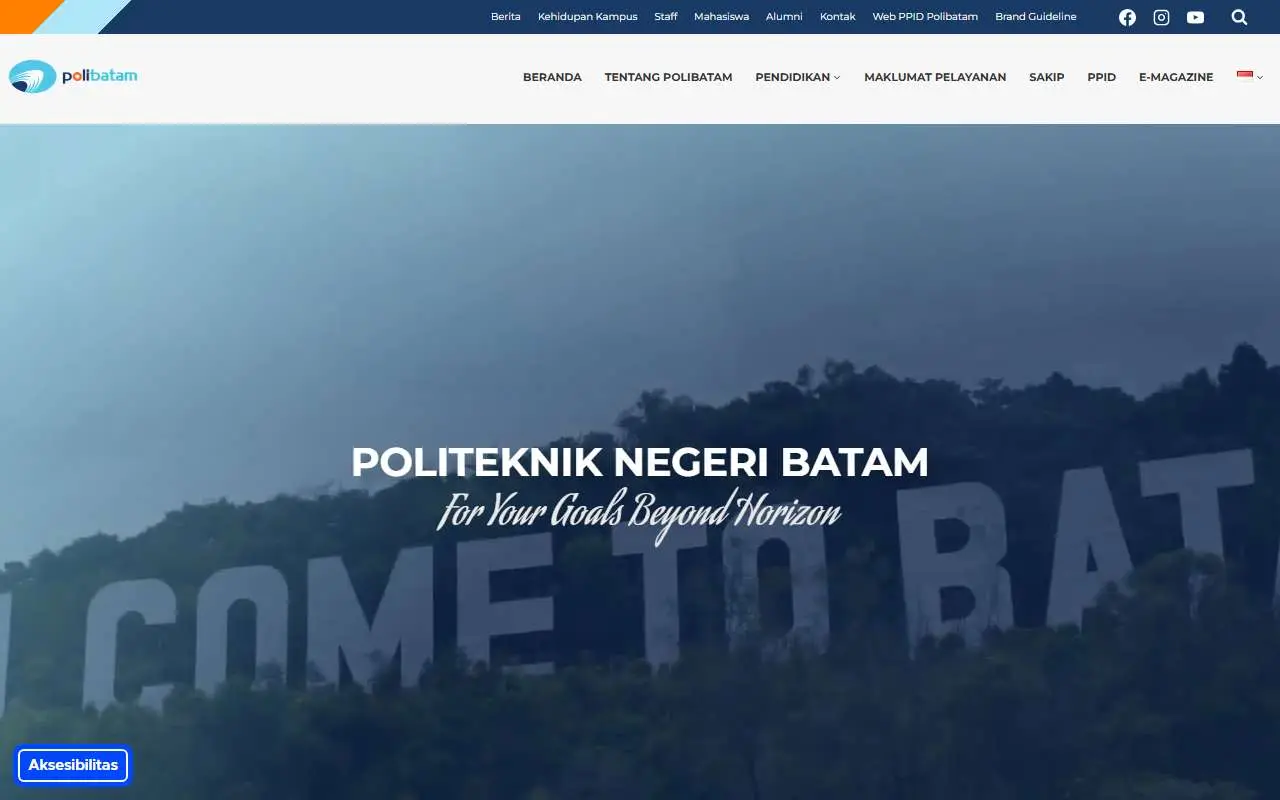Select Maklumat Pelayanan in navigation
The height and width of the screenshot is (800, 1280).
[x=935, y=77]
